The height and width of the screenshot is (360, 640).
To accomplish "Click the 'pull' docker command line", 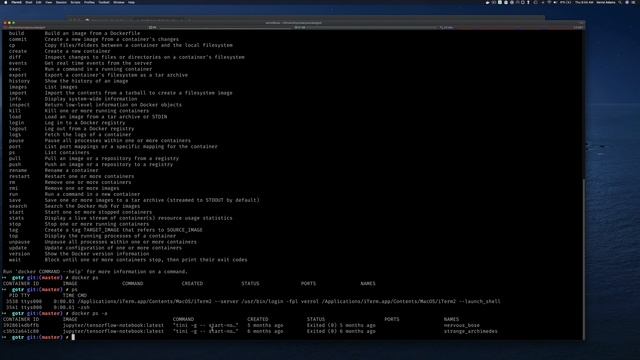I will point(94,158).
